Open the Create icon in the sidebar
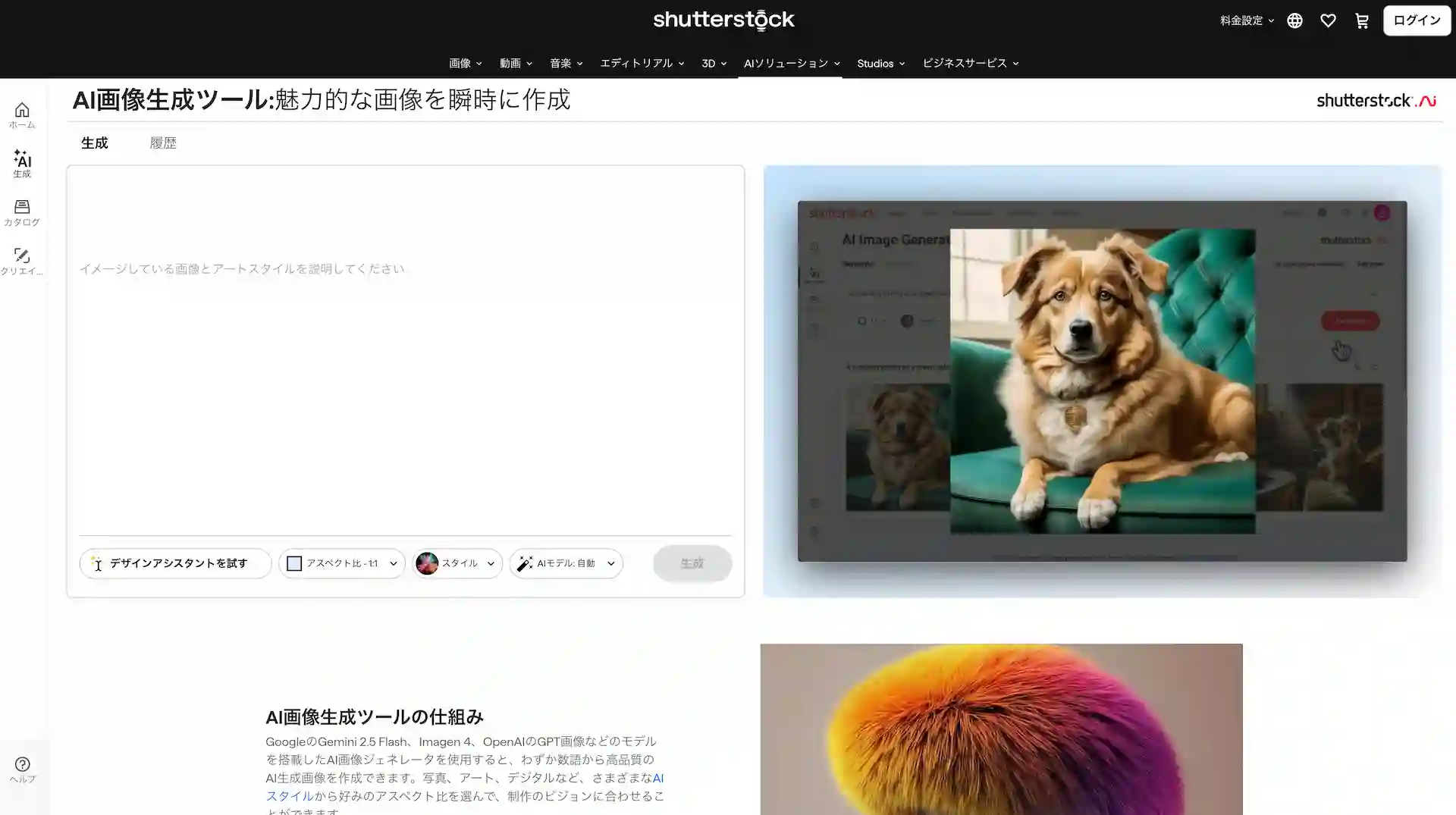1456x815 pixels. pyautogui.click(x=22, y=262)
